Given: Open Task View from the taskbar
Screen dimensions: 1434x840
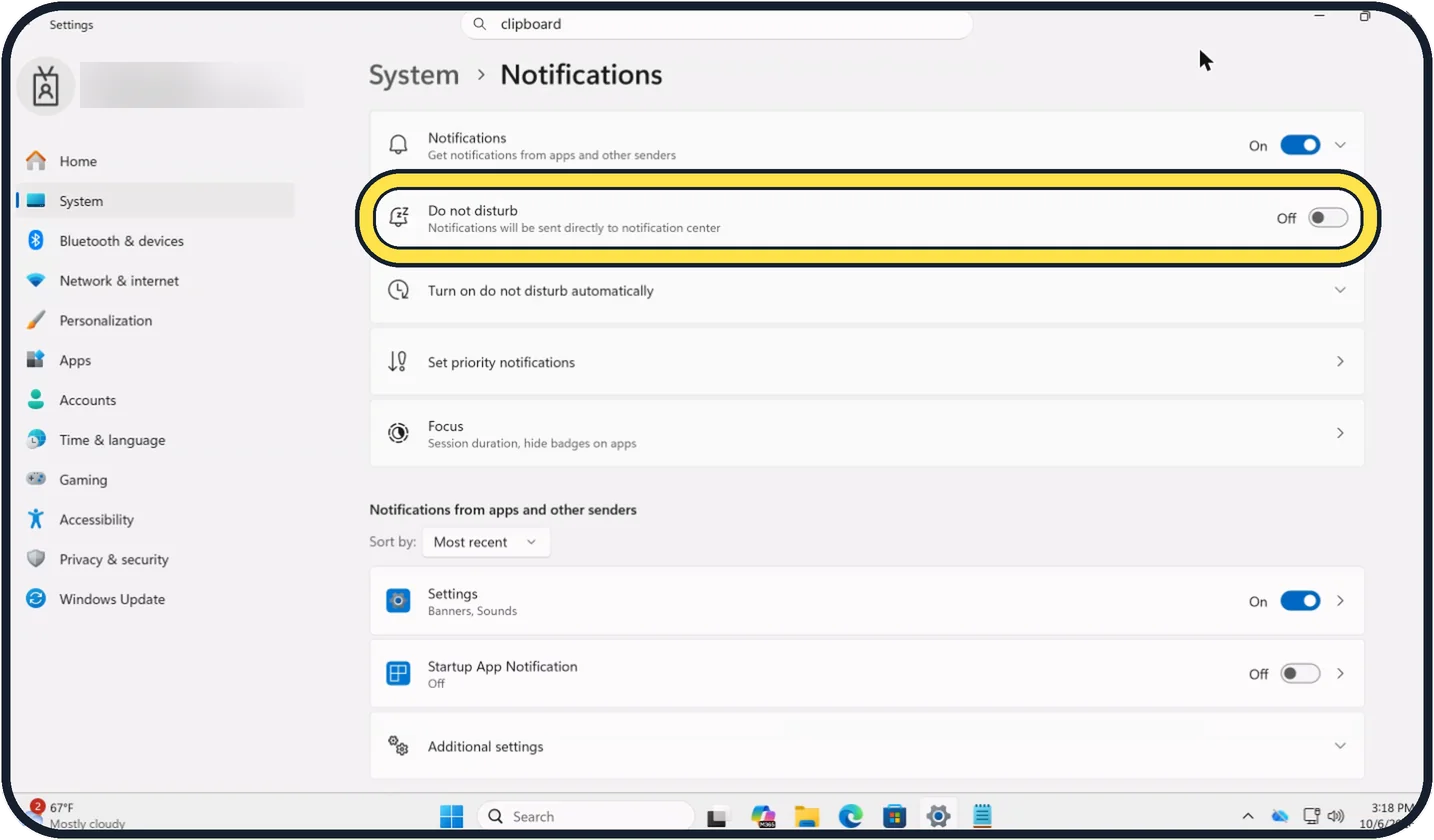Looking at the screenshot, I should click(x=717, y=816).
